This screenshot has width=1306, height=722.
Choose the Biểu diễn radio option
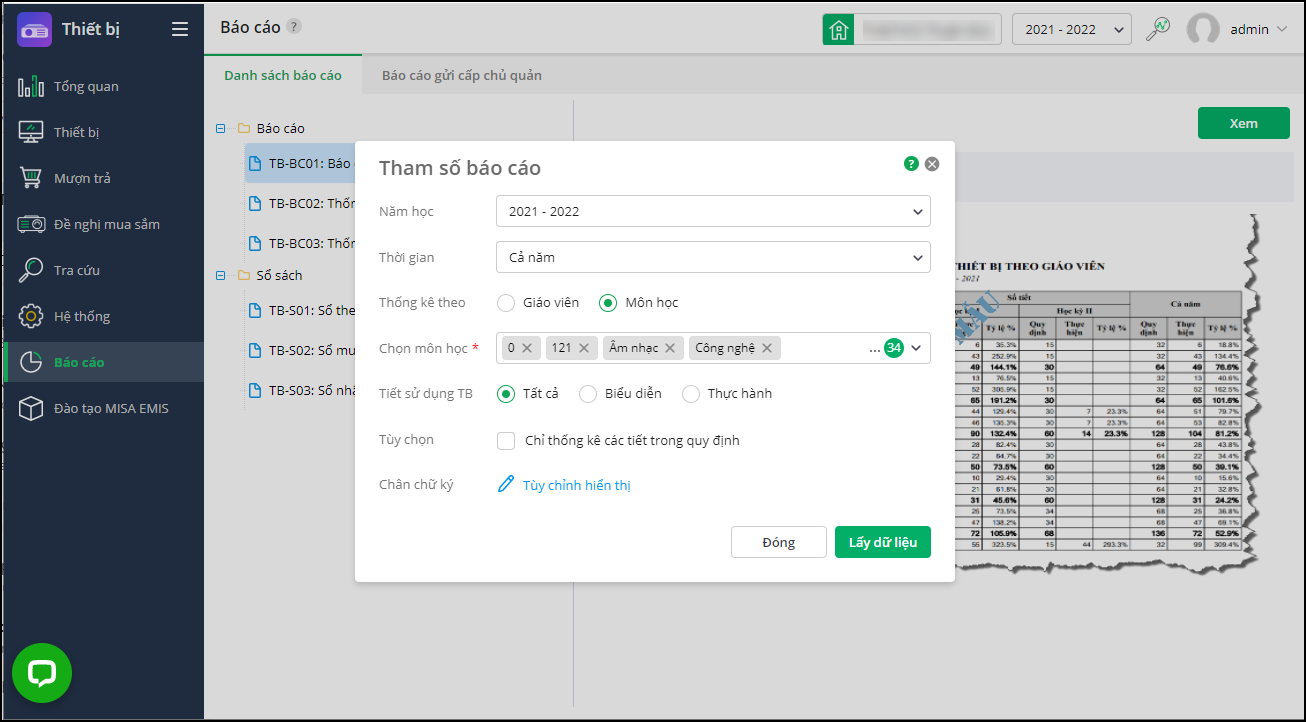click(x=588, y=394)
